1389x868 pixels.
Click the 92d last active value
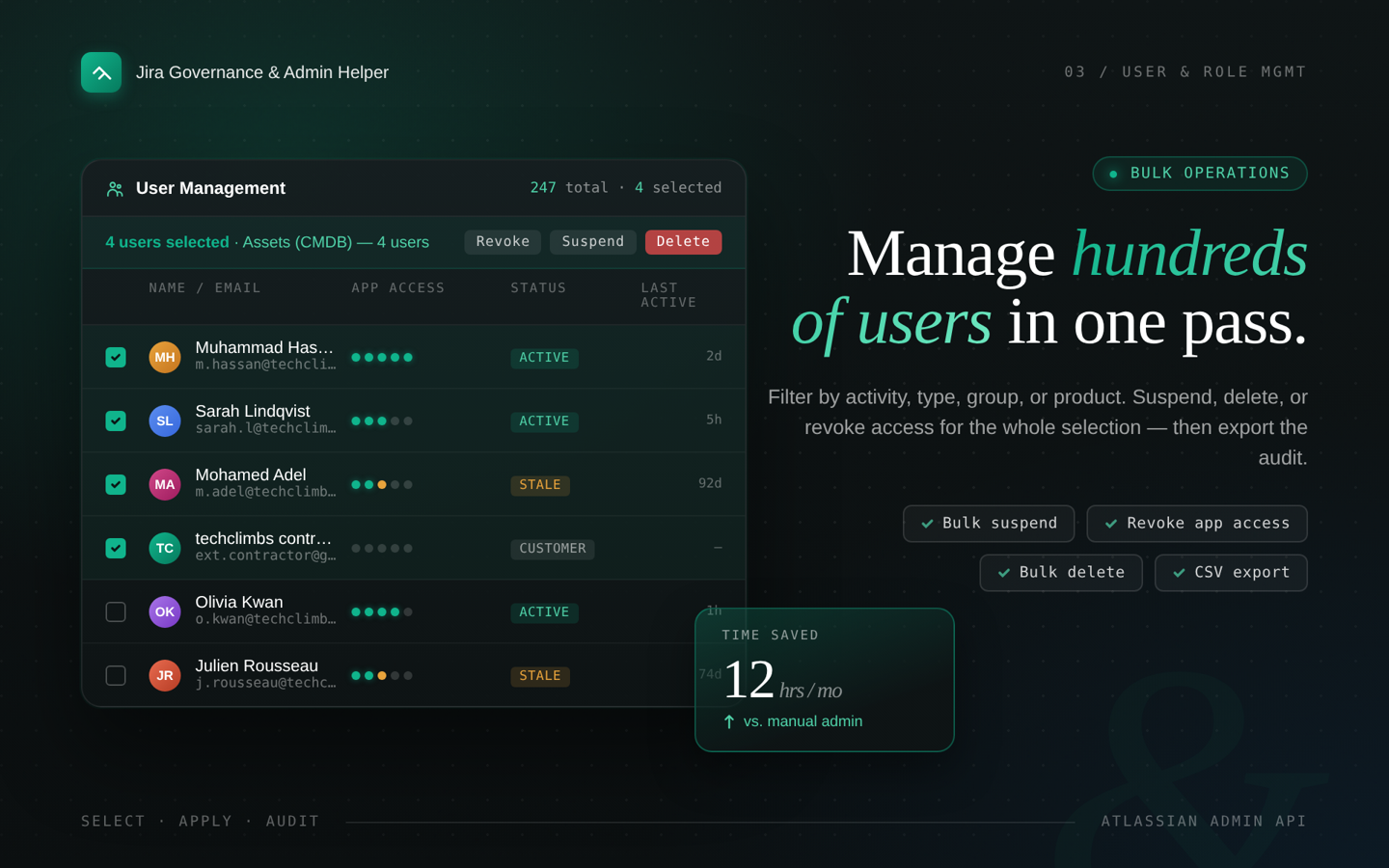[x=710, y=483]
